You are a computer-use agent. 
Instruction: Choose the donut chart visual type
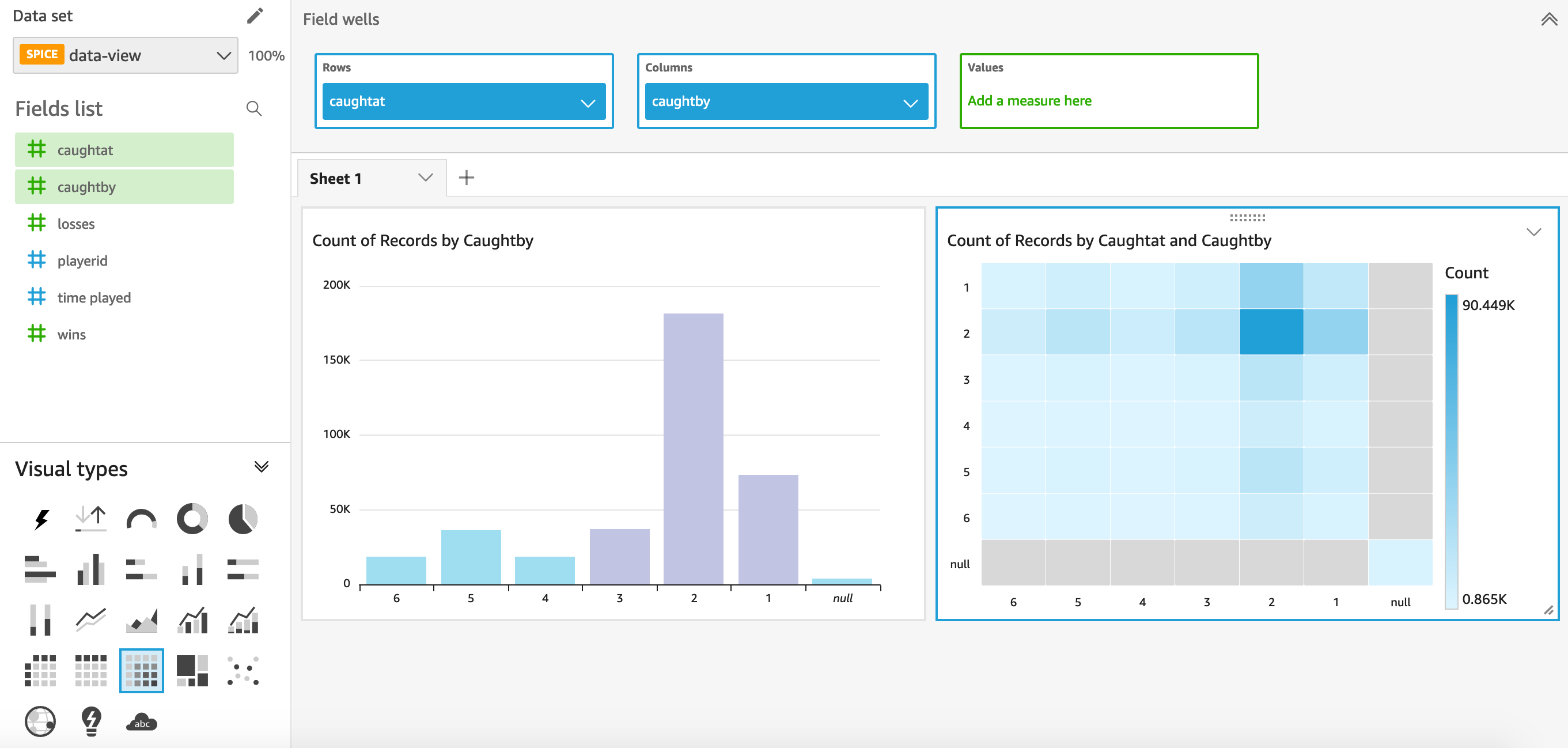tap(191, 519)
